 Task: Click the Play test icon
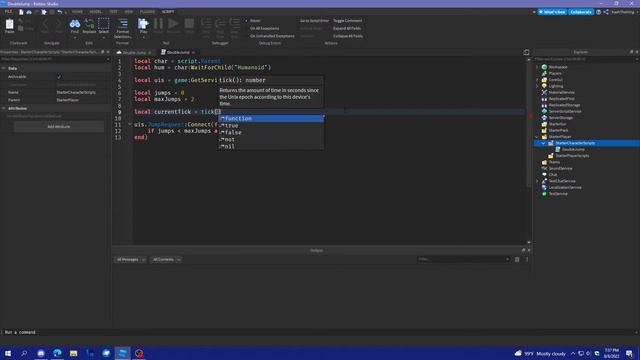(143, 25)
